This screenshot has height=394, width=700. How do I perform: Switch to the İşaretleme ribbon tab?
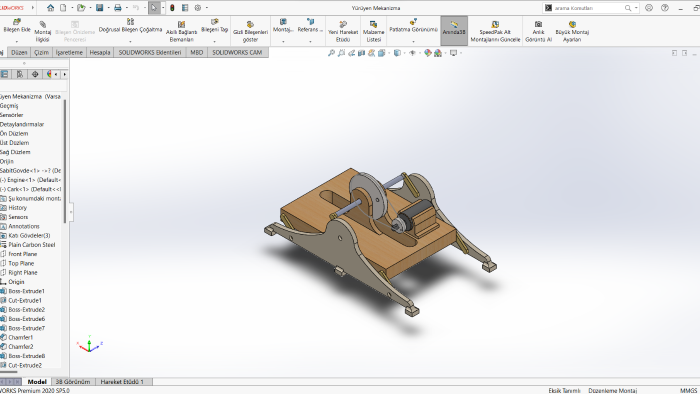[69, 52]
